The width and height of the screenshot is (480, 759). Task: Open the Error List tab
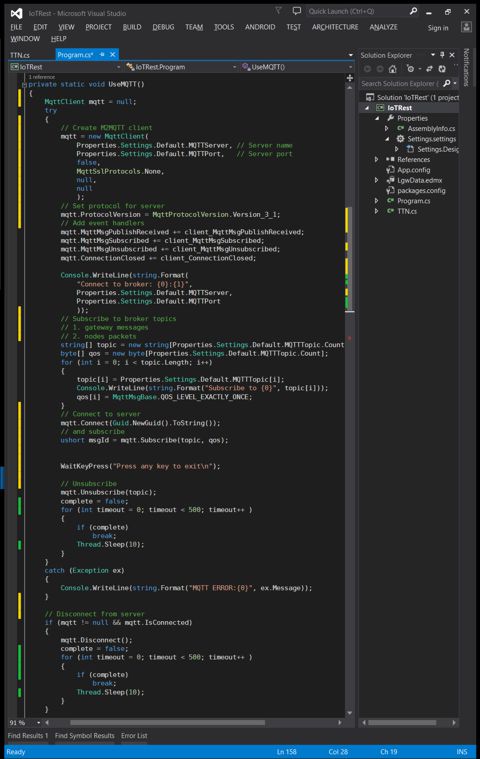point(134,736)
